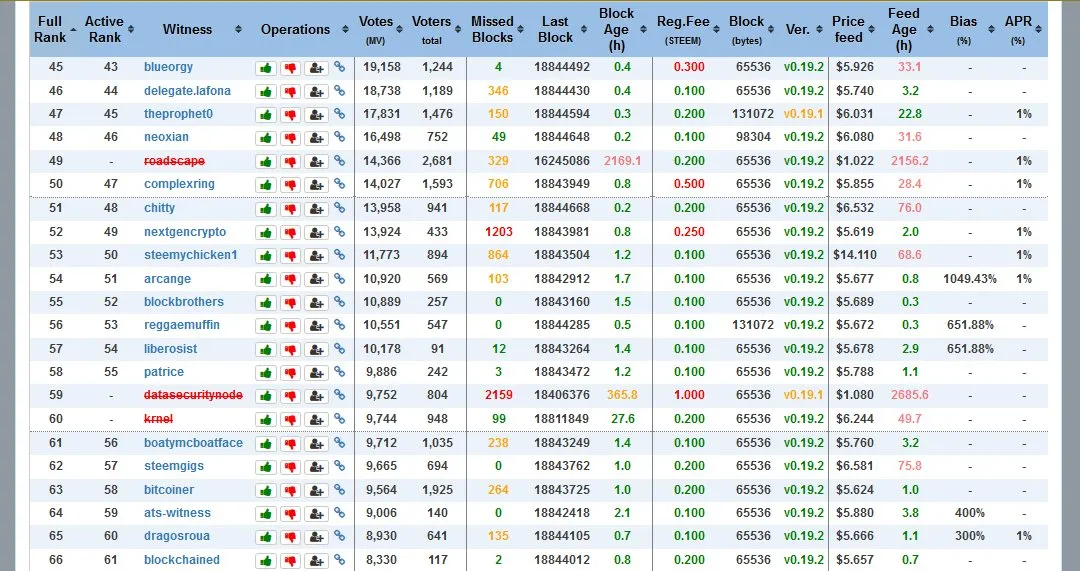Thumbs-down icon in roadscape row
The image size is (1080, 571).
291,161
